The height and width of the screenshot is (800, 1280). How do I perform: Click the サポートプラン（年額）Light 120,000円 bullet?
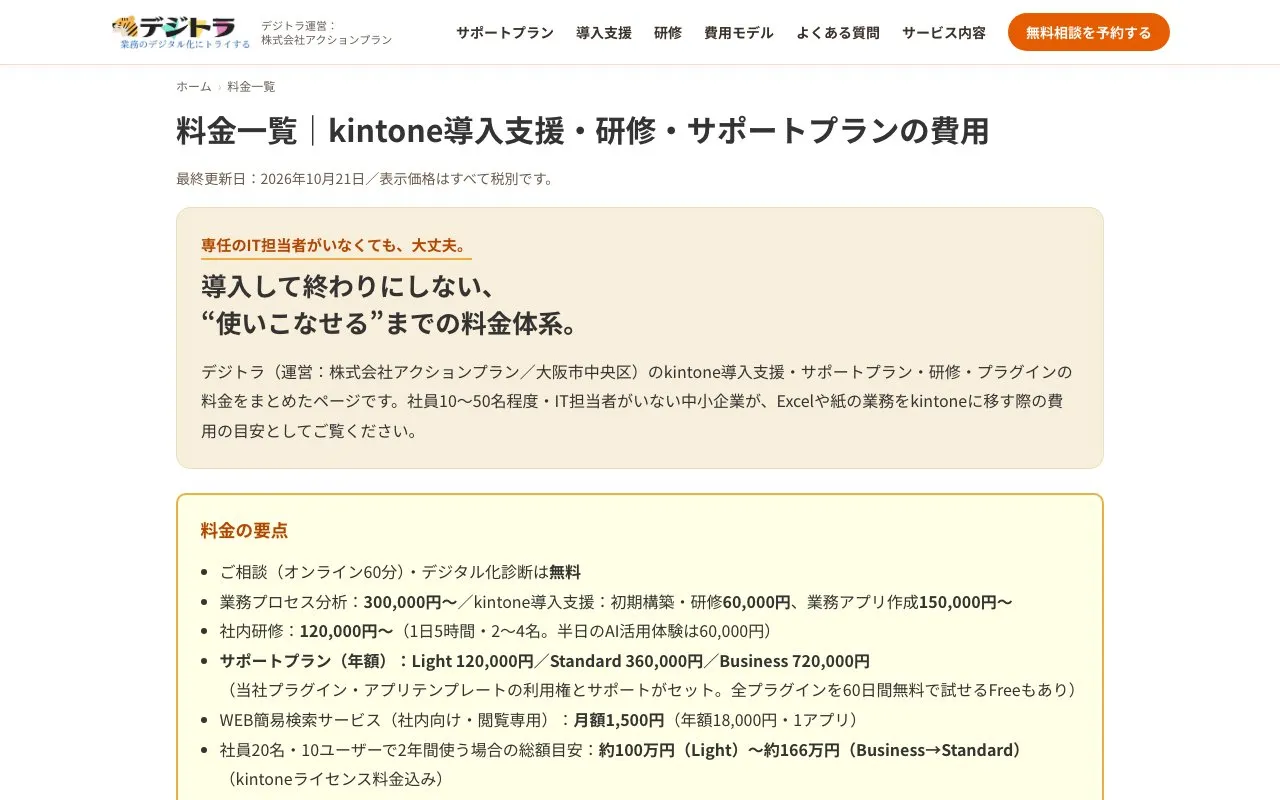[x=545, y=661]
